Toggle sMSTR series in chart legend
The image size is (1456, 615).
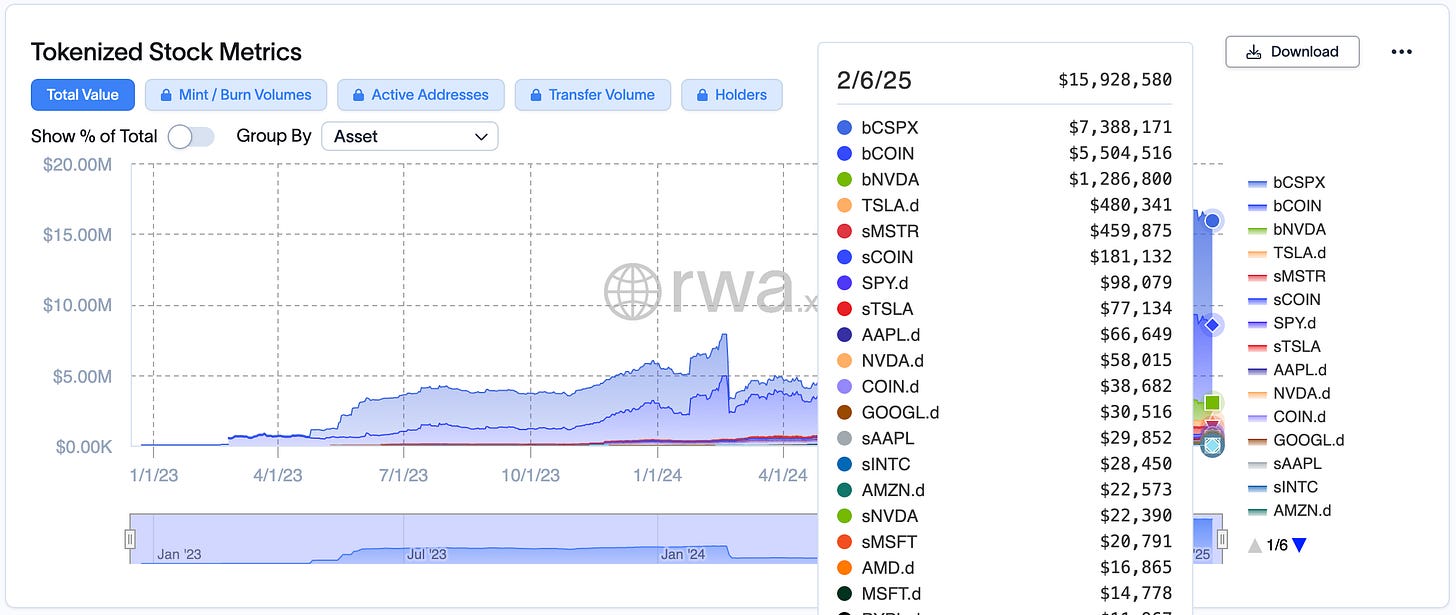click(1287, 276)
